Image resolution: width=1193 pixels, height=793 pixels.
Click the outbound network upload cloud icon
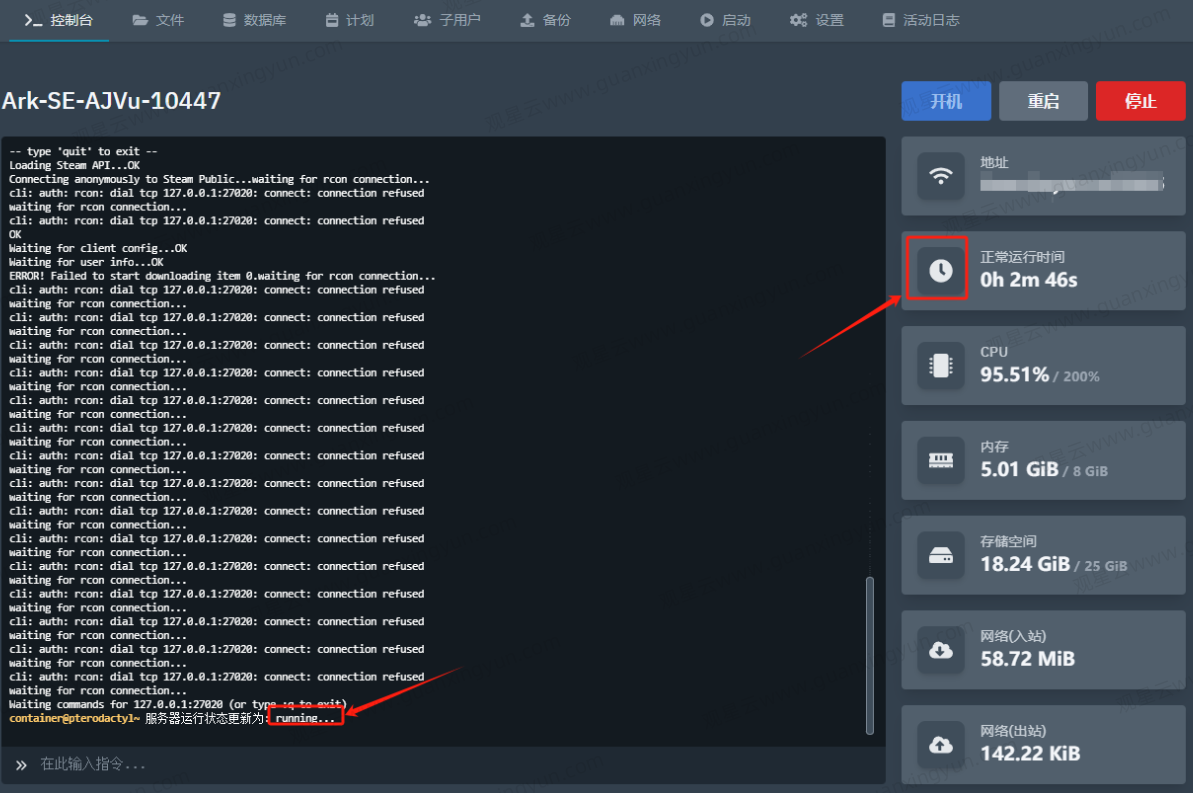click(x=940, y=744)
